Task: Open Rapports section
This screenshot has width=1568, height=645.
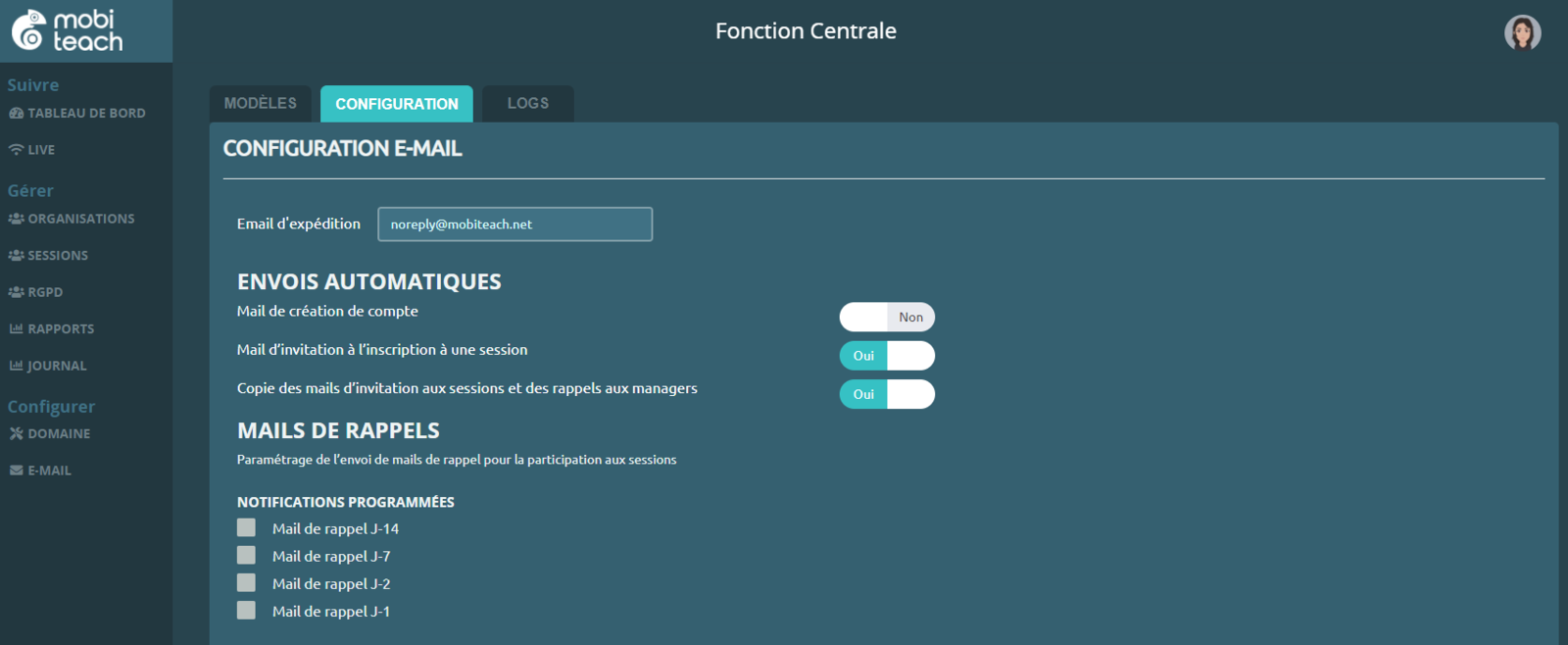Action: (52, 328)
